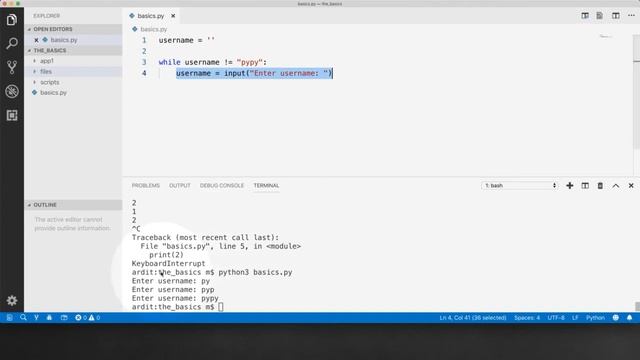Click 'KeyboardInterrupt' in the terminal output
The height and width of the screenshot is (360, 640).
(x=169, y=264)
